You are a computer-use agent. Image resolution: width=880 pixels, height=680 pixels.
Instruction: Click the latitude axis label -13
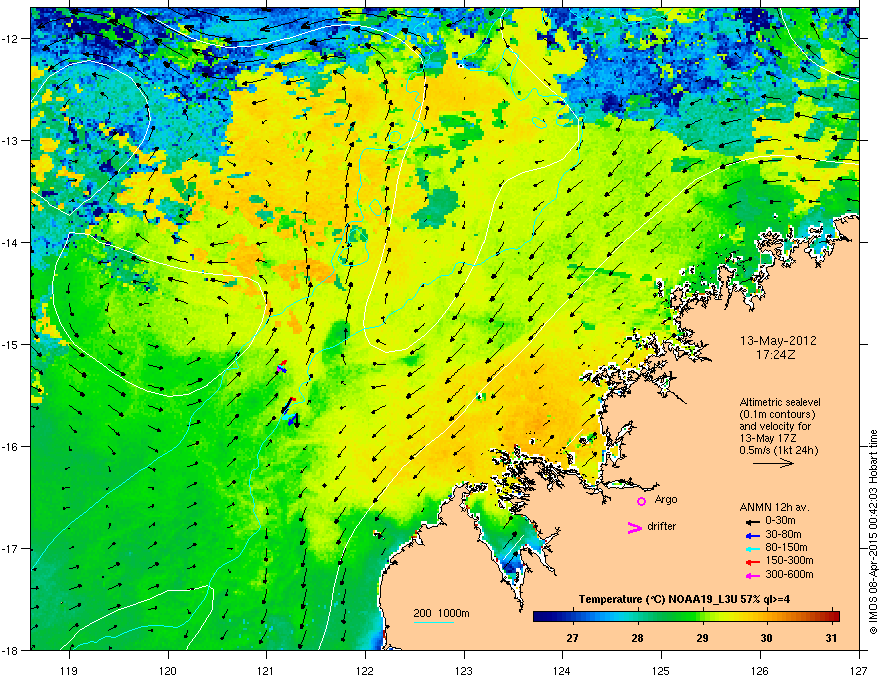click(x=10, y=141)
